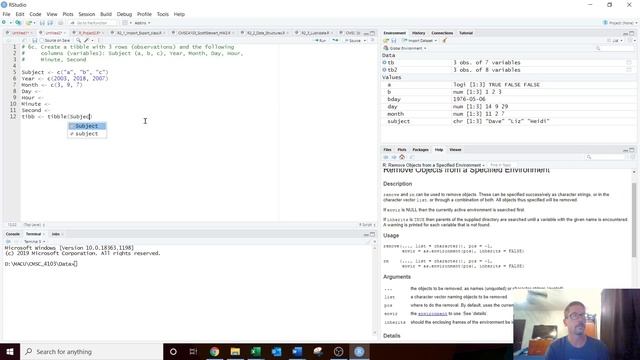Click the New File icon in main toolbar

(x=5, y=23)
